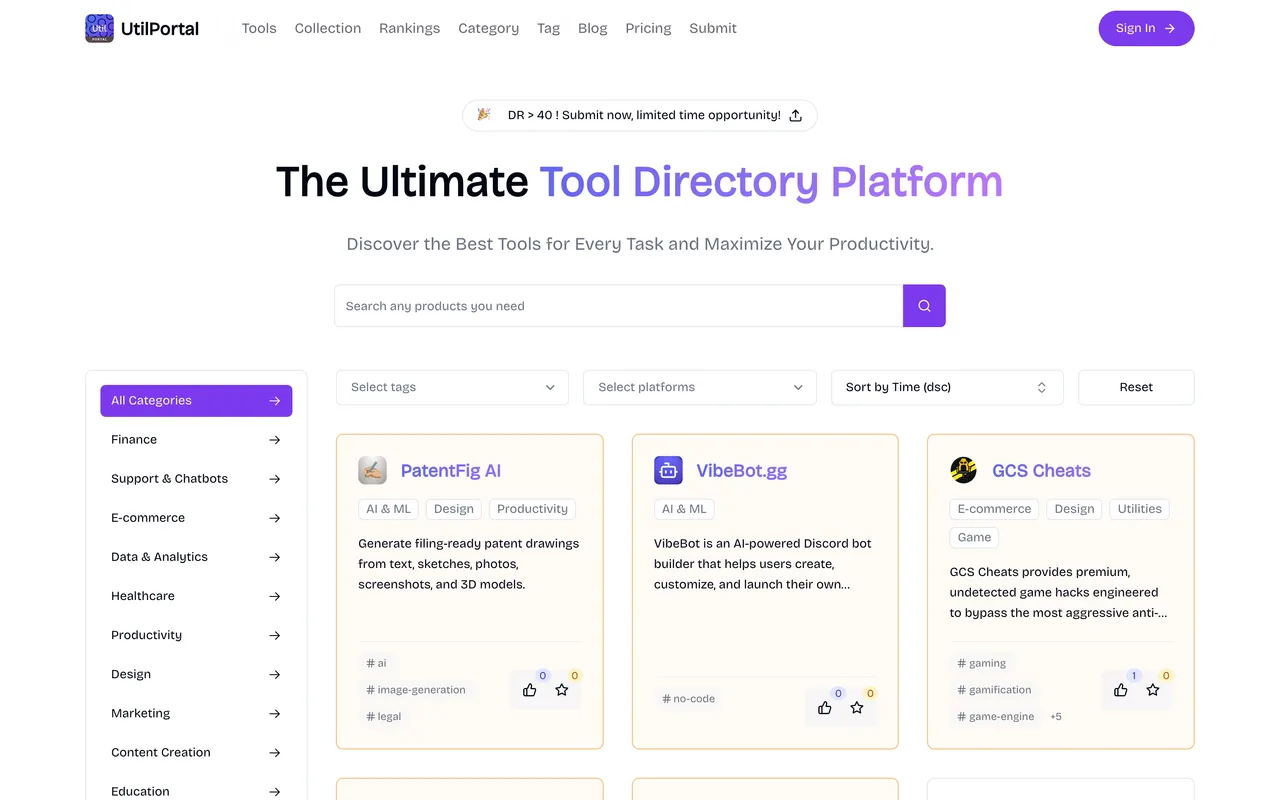
Task: Open Collection in the top navigation
Action: (328, 28)
